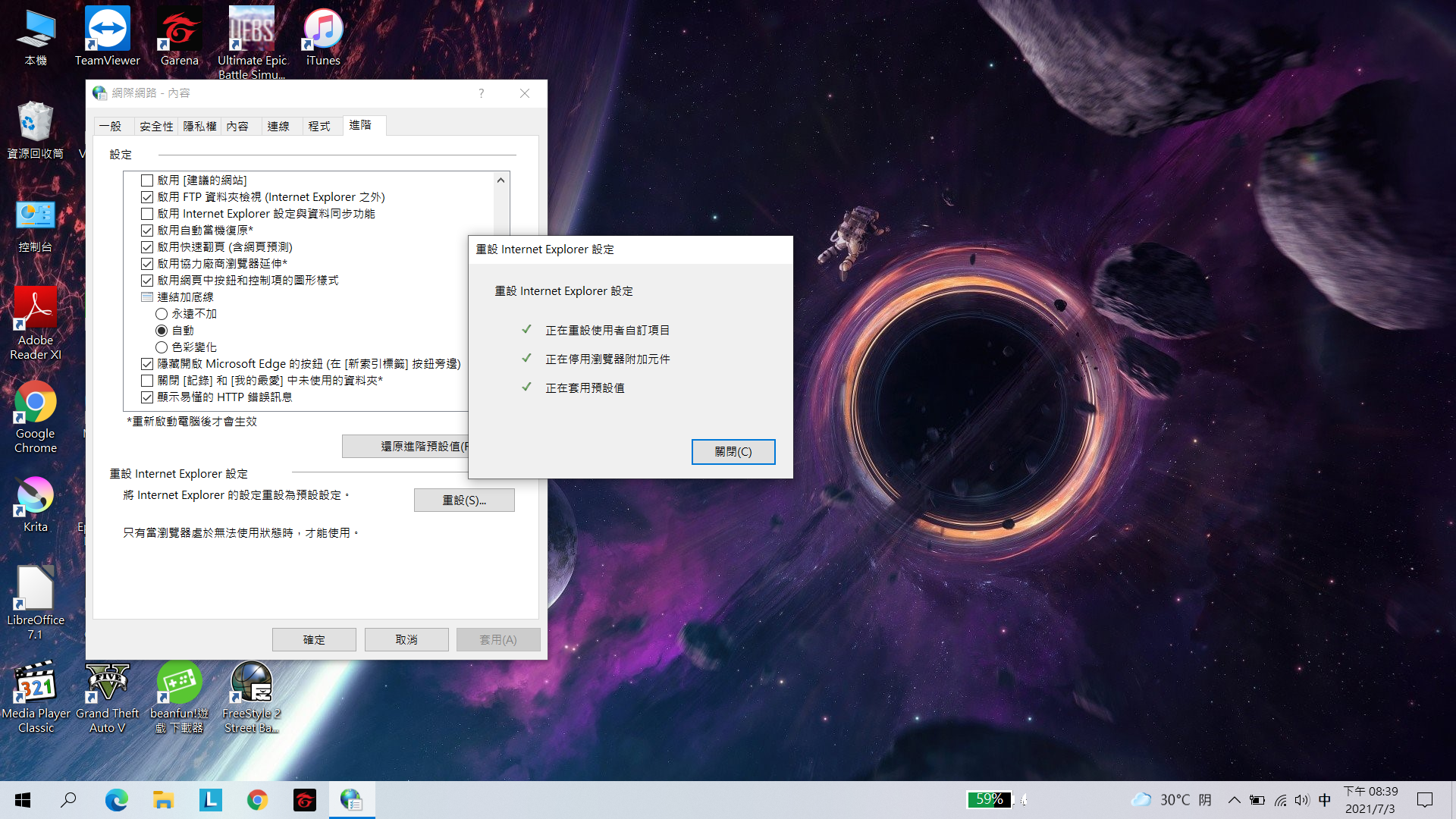
Task: Select the 永遠不加 radio button
Action: [x=162, y=314]
